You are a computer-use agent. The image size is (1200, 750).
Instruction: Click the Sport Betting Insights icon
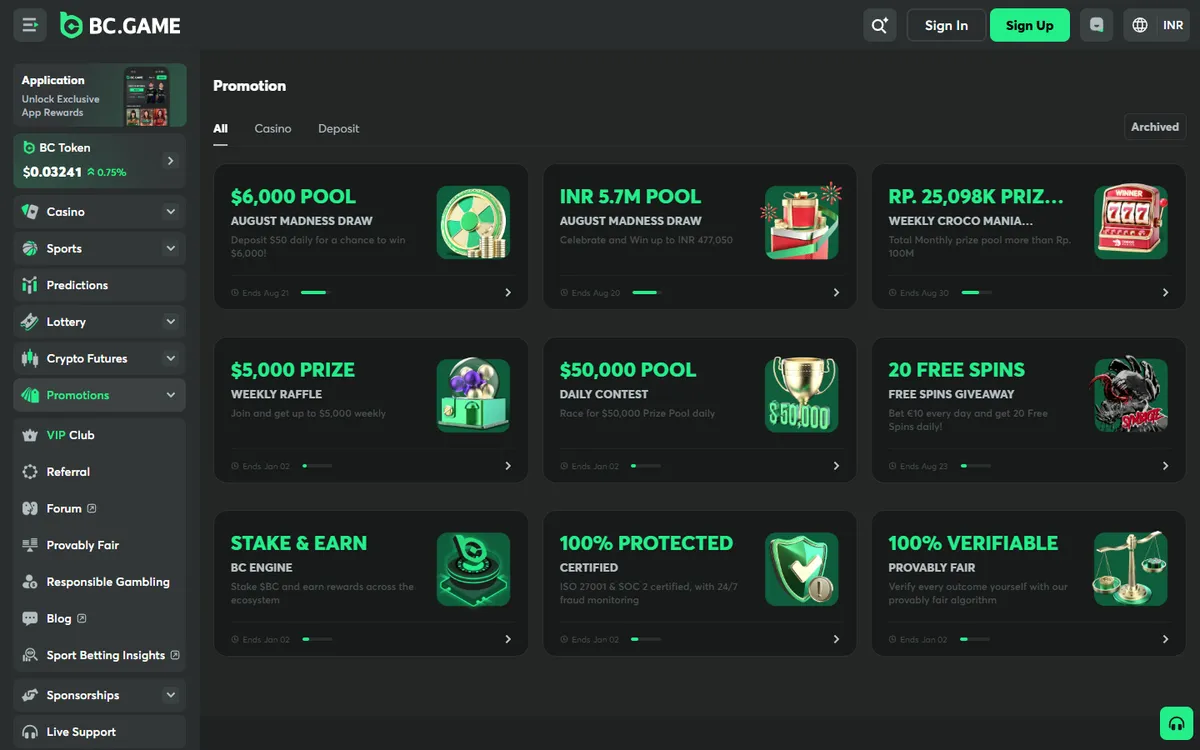tap(29, 655)
